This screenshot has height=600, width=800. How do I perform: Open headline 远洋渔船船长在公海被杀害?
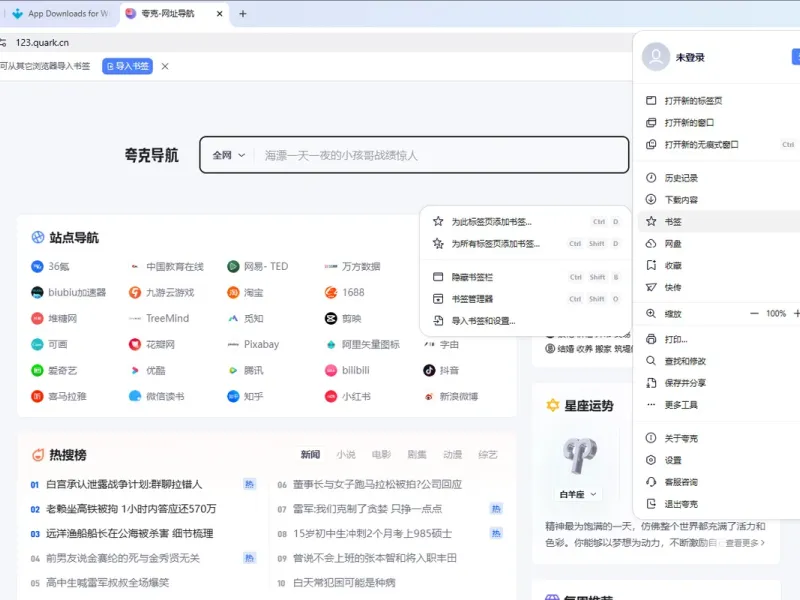click(130, 533)
